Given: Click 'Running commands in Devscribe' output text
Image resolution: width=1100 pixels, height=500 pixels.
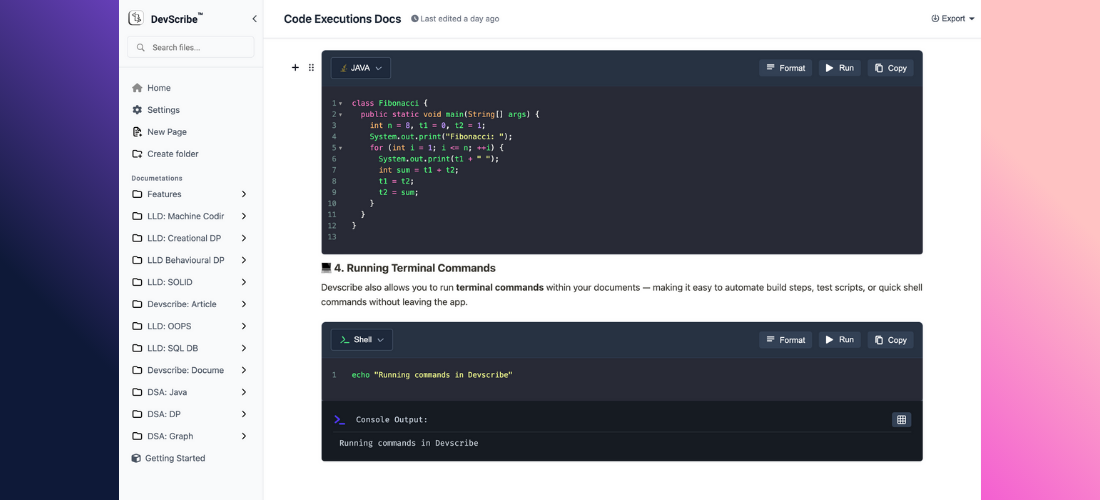Looking at the screenshot, I should pos(408,443).
